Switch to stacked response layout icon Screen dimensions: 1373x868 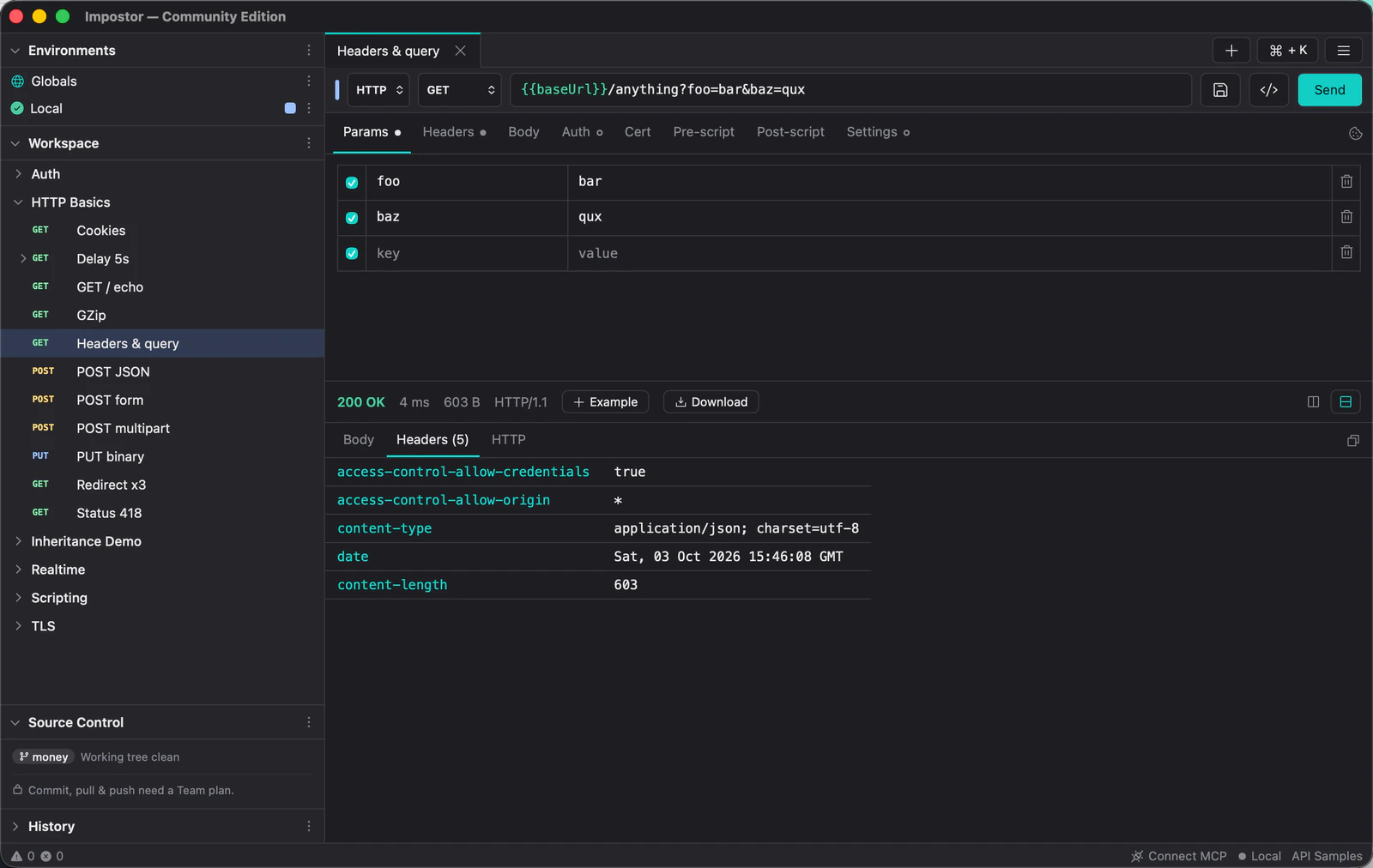1346,402
